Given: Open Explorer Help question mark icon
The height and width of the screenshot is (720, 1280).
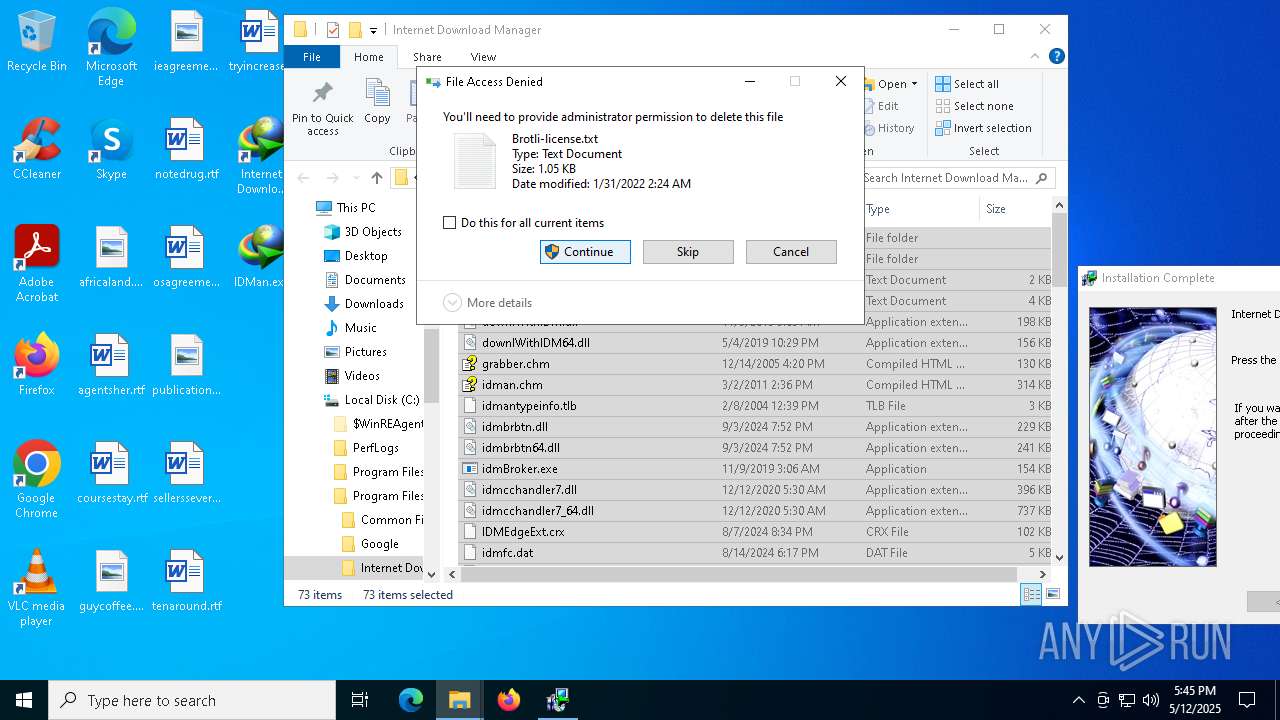Looking at the screenshot, I should click(1057, 57).
